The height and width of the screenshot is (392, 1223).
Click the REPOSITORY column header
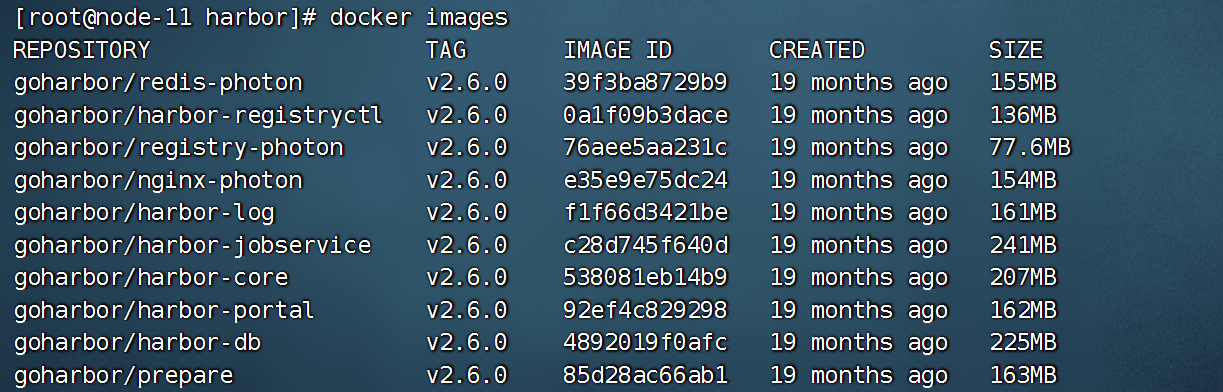coord(81,50)
